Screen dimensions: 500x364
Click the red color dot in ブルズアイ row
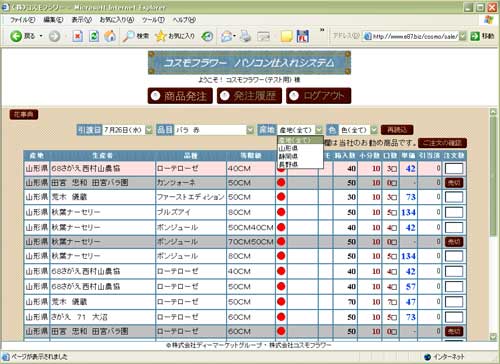[x=281, y=212]
